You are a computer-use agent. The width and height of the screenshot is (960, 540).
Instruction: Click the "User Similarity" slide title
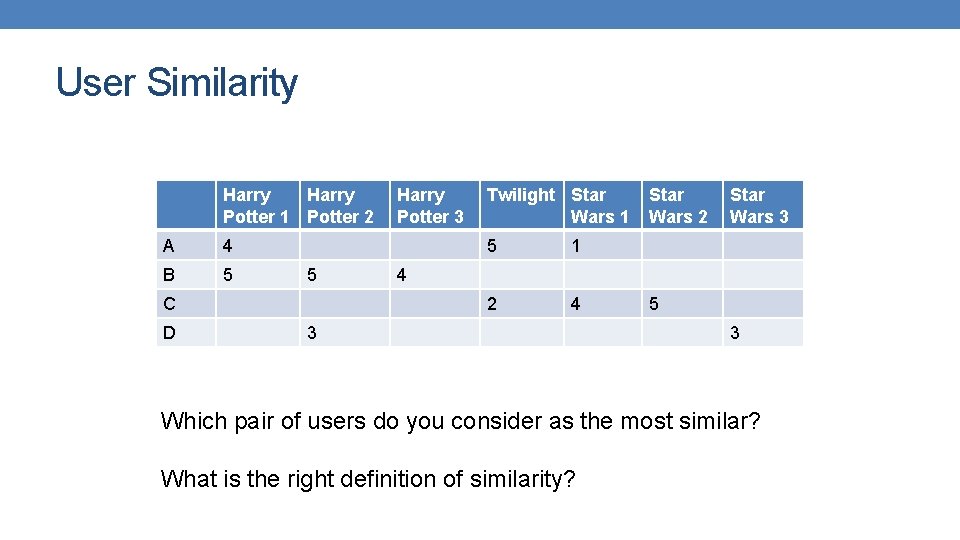[x=177, y=82]
